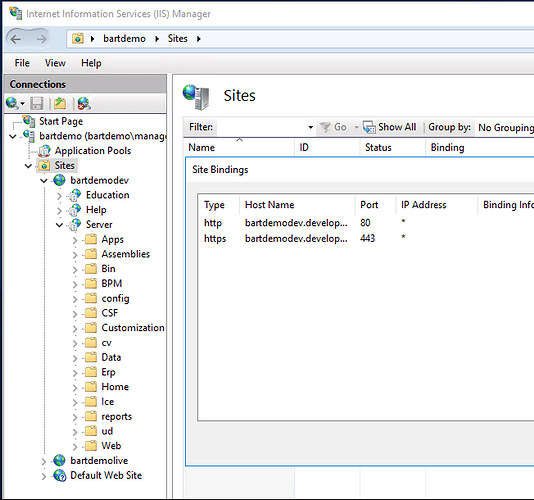The height and width of the screenshot is (500, 534).
Task: Click the Apps folder icon
Action: 91,239
